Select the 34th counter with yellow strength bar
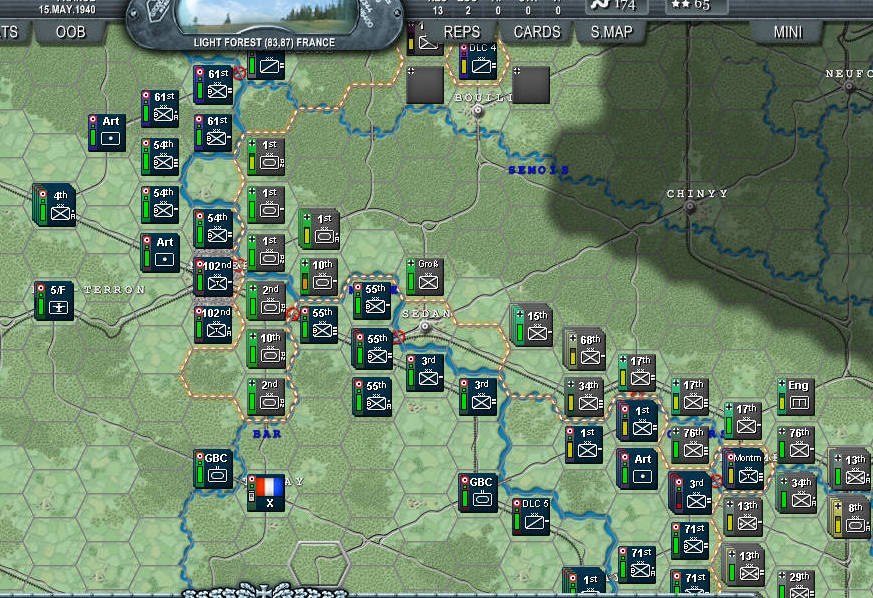This screenshot has height=598, width=873. pyautogui.click(x=584, y=398)
